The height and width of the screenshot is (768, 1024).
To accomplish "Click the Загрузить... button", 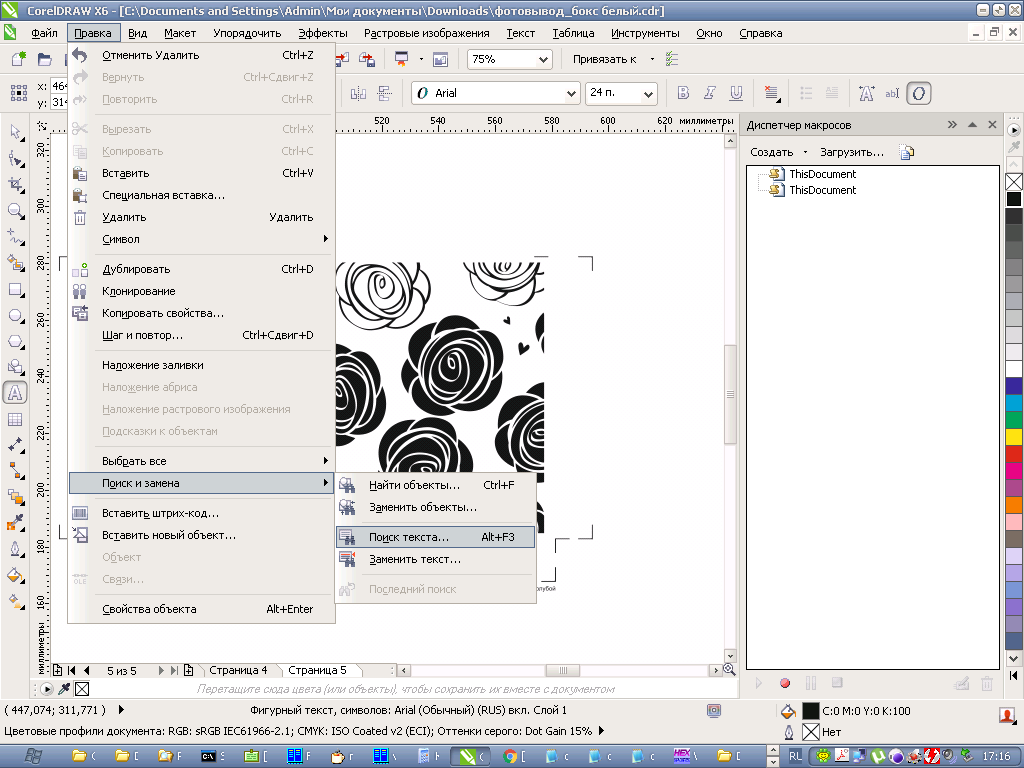I will (852, 152).
